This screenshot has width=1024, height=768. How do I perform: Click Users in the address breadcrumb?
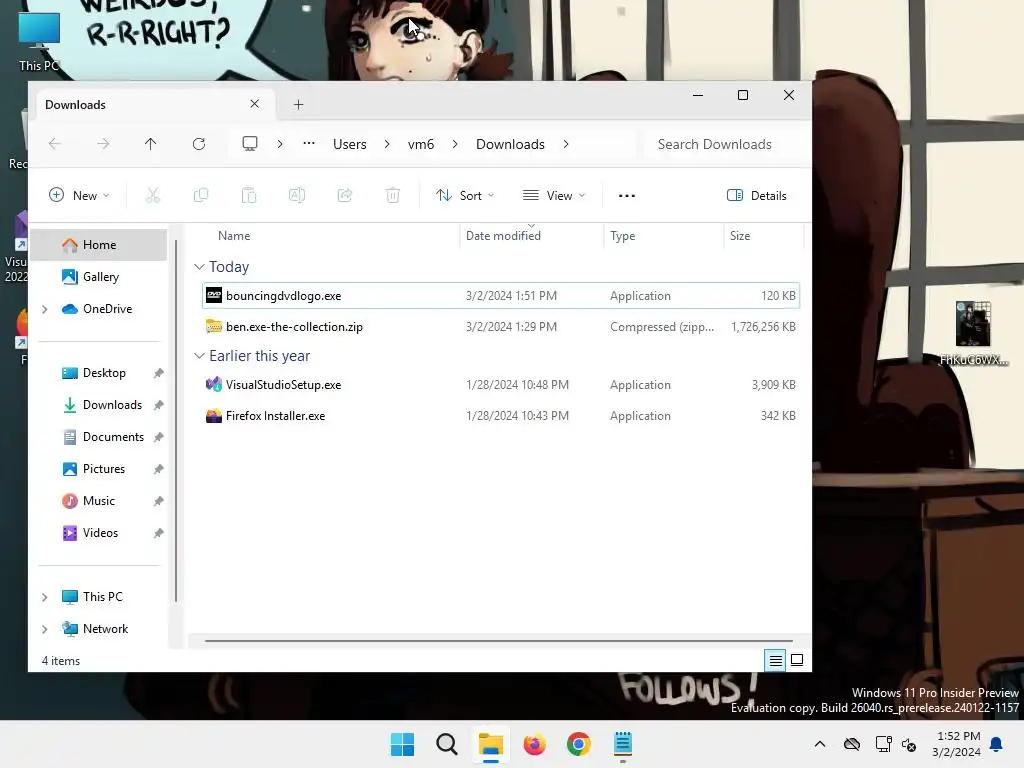click(x=349, y=144)
